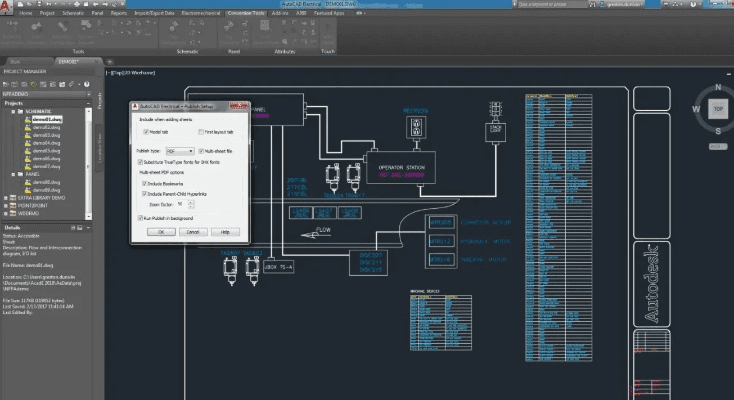Image resolution: width=734 pixels, height=400 pixels.
Task: Click the EXTRA LIBRARY DEMO project icon
Action: coord(13,198)
